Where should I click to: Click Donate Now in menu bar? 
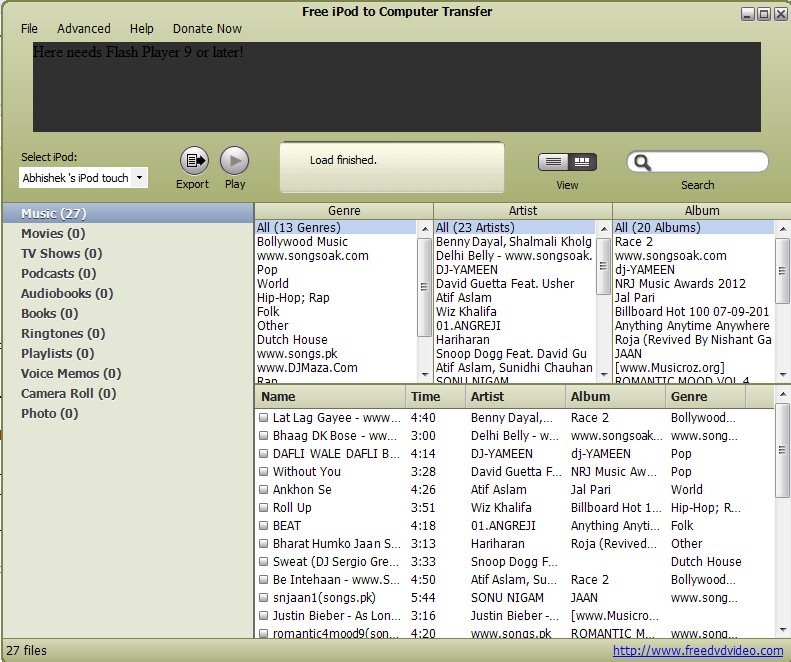(207, 29)
